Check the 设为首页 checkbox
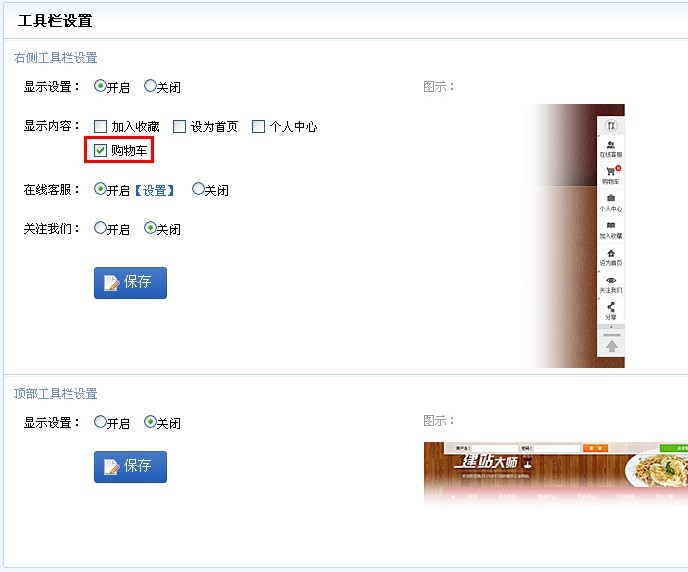This screenshot has width=688, height=572. click(x=179, y=127)
